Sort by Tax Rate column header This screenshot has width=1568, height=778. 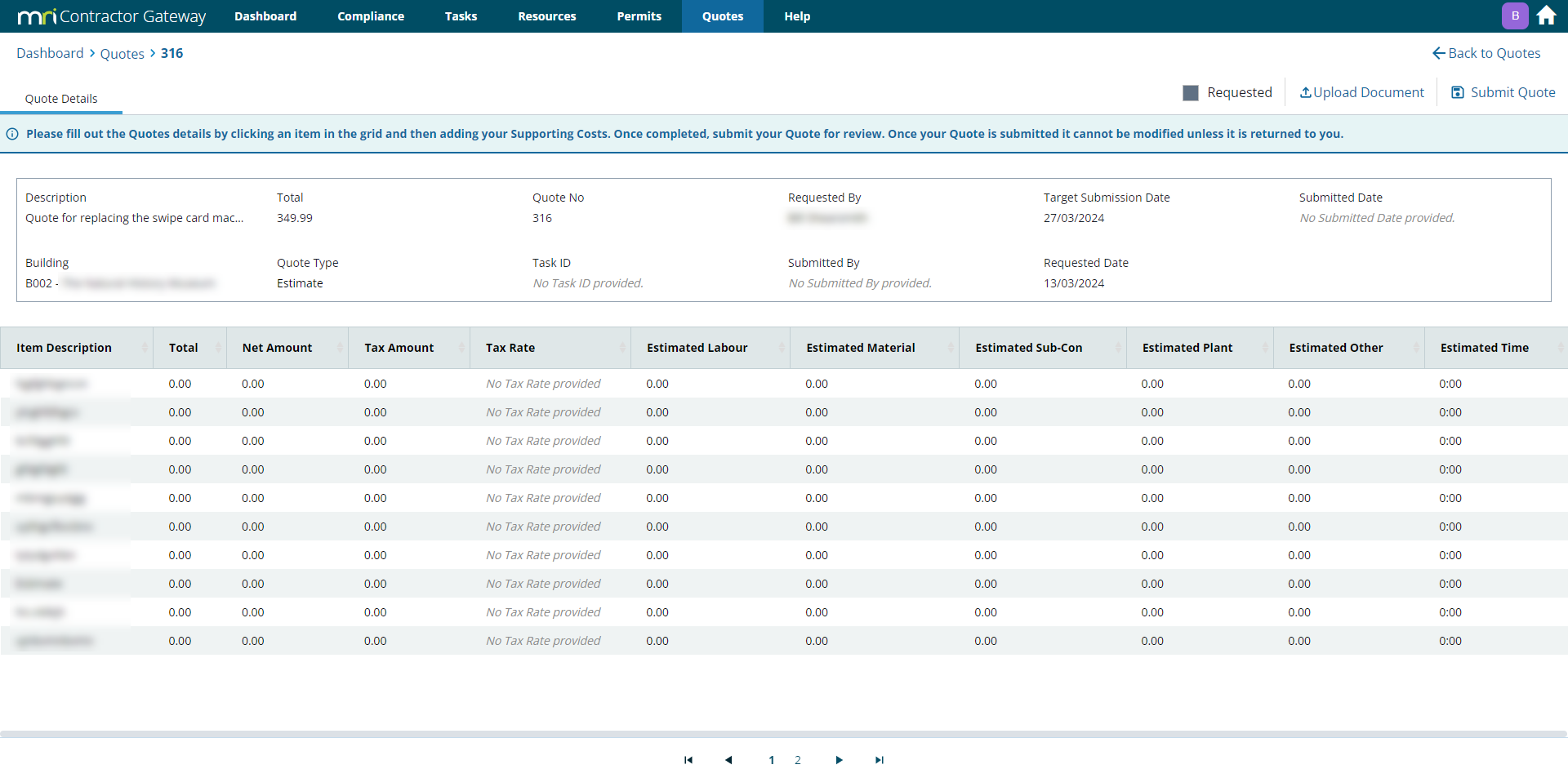pos(510,348)
